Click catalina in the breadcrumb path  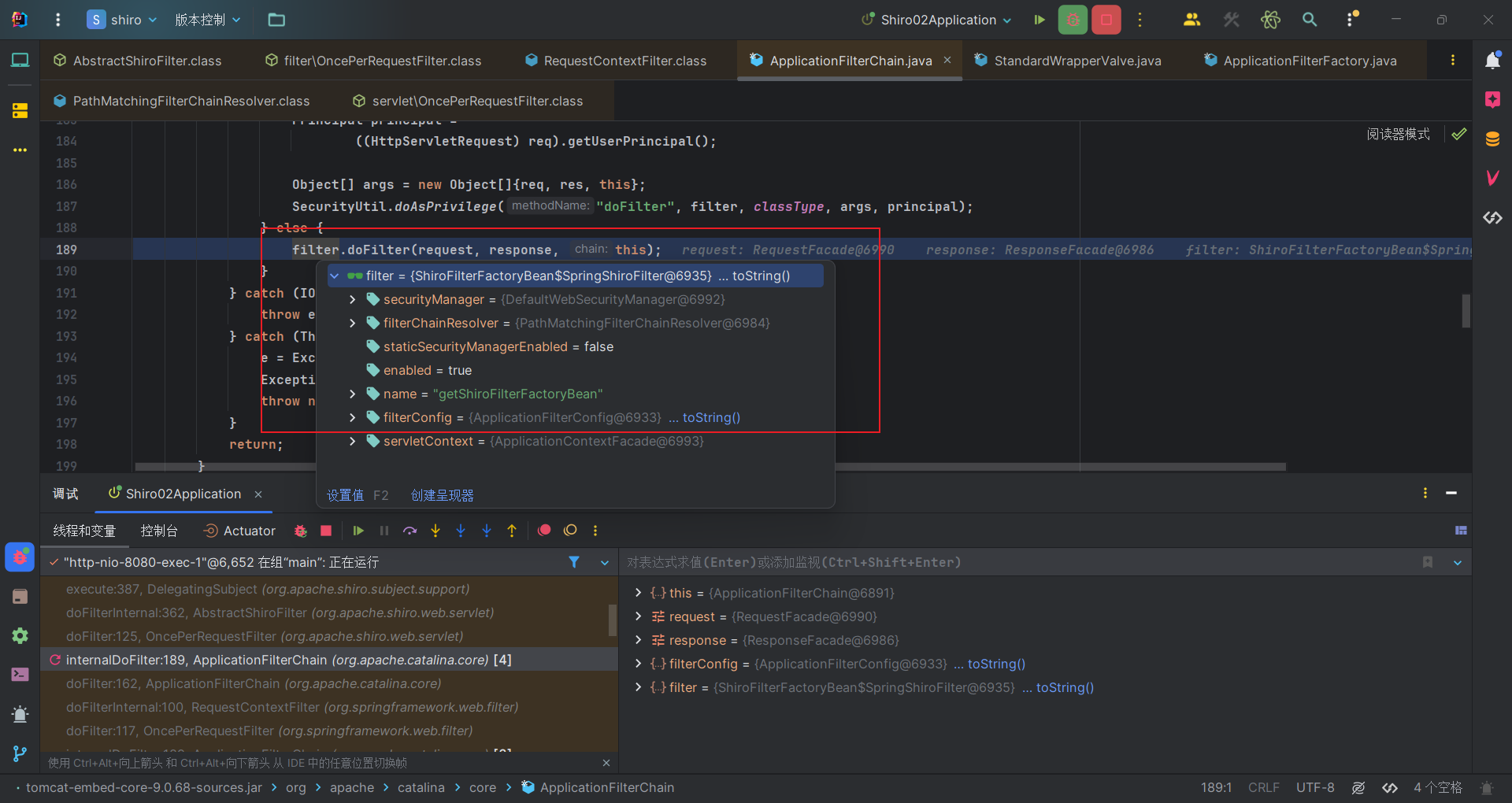point(421,787)
